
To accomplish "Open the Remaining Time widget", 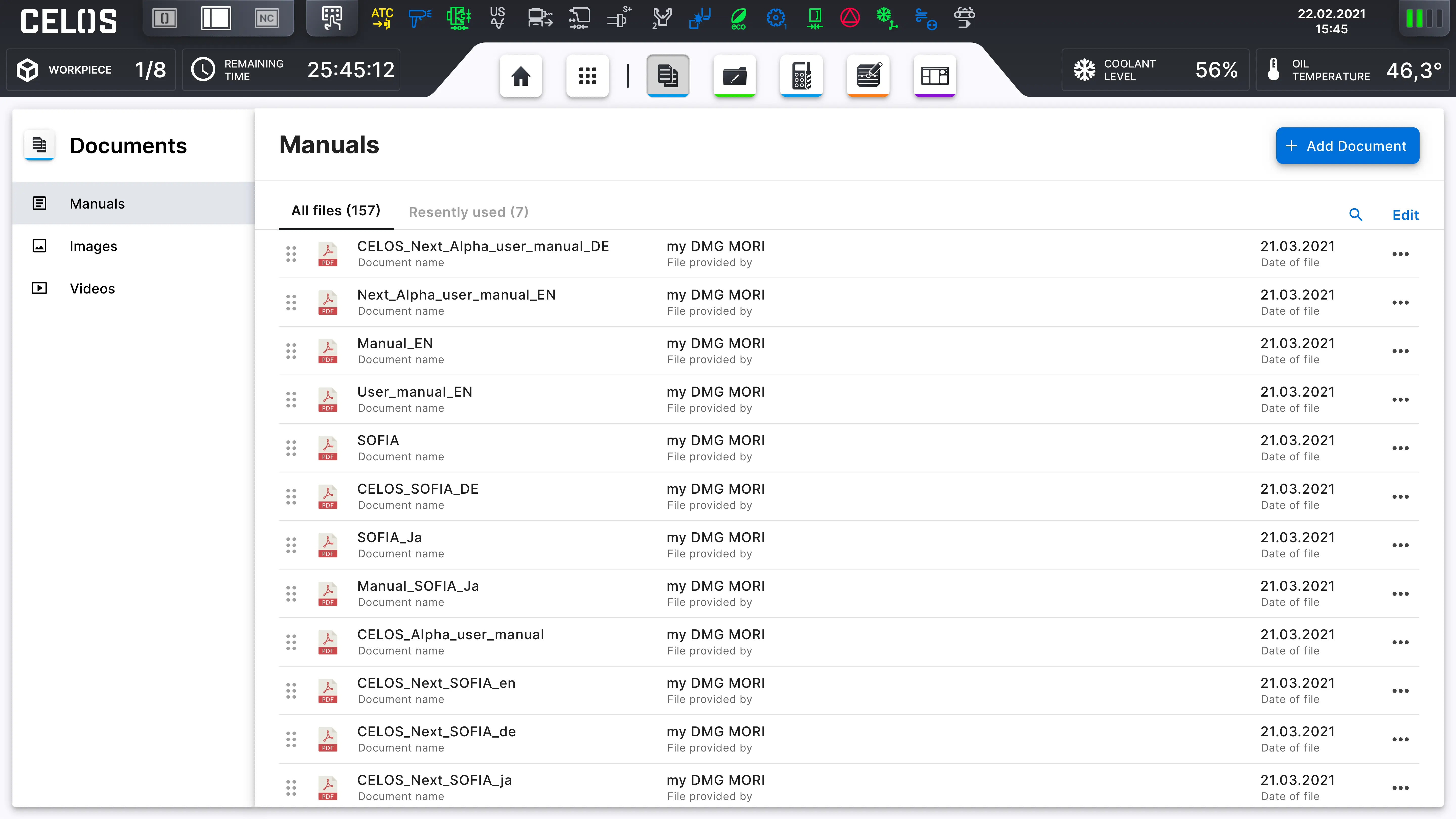I will (x=291, y=70).
